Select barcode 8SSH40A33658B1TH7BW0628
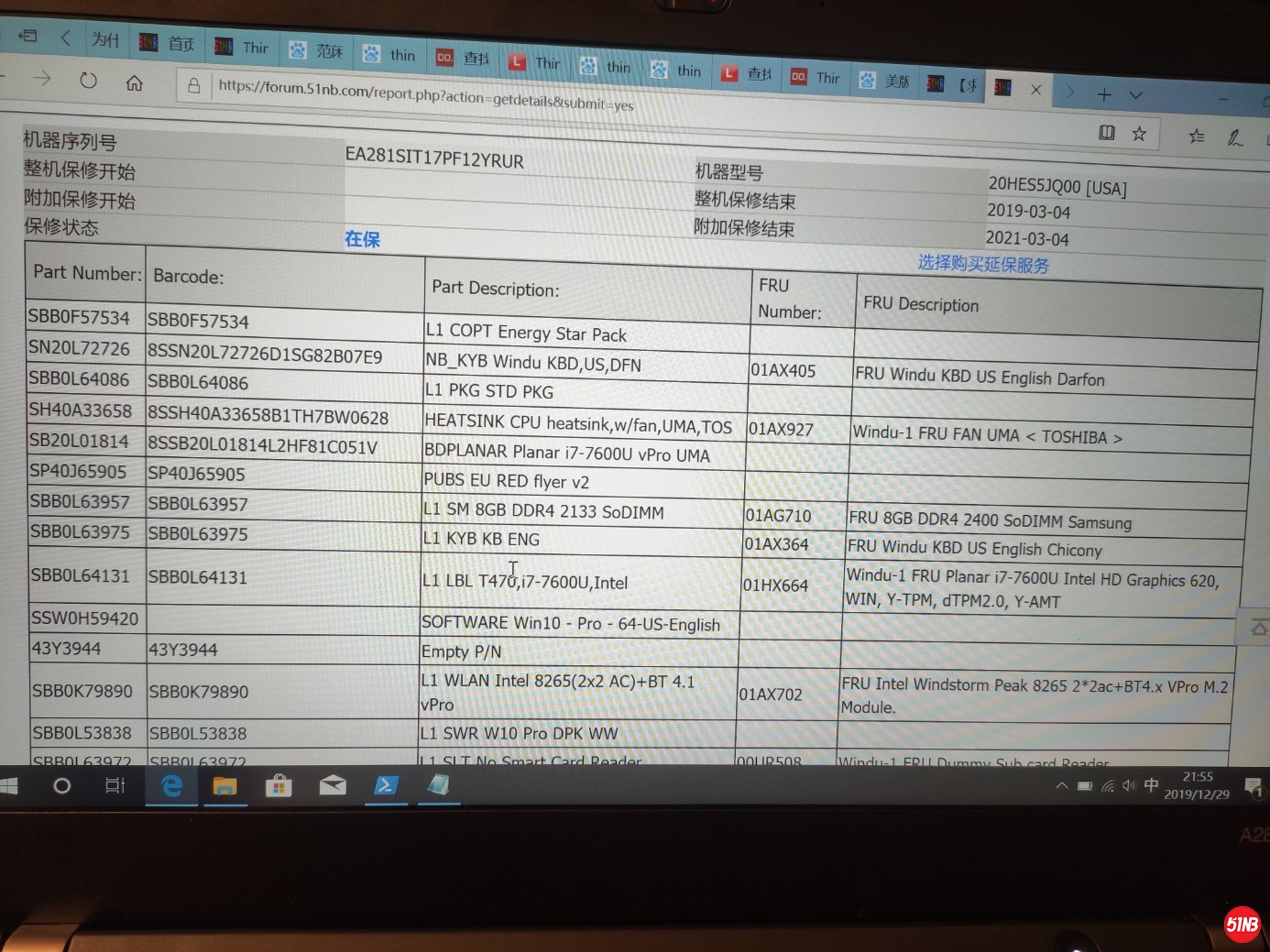Viewport: 1270px width, 952px height. 268,416
